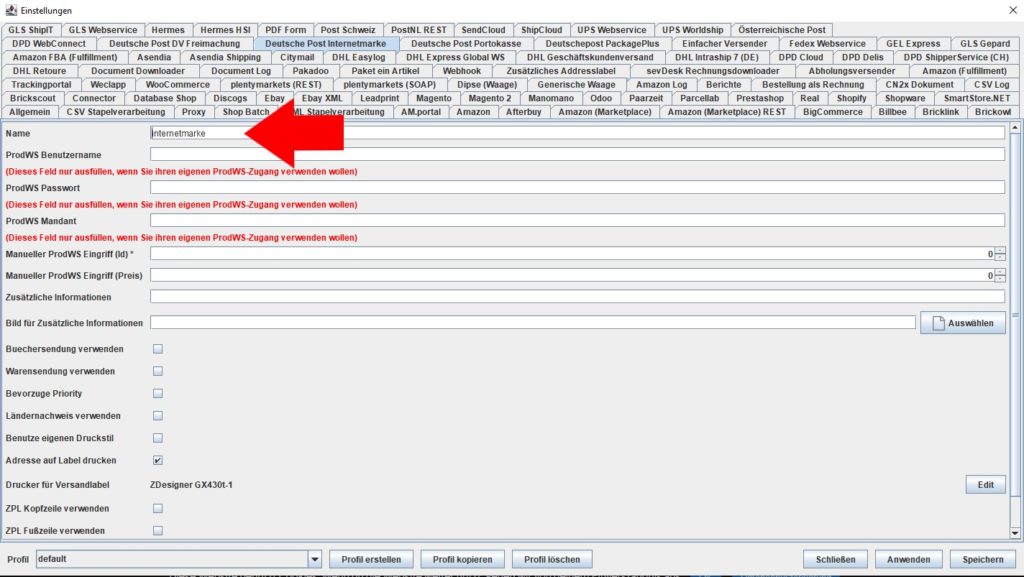Open the Profil dropdown arrow
1024x577 pixels.
pyautogui.click(x=315, y=559)
